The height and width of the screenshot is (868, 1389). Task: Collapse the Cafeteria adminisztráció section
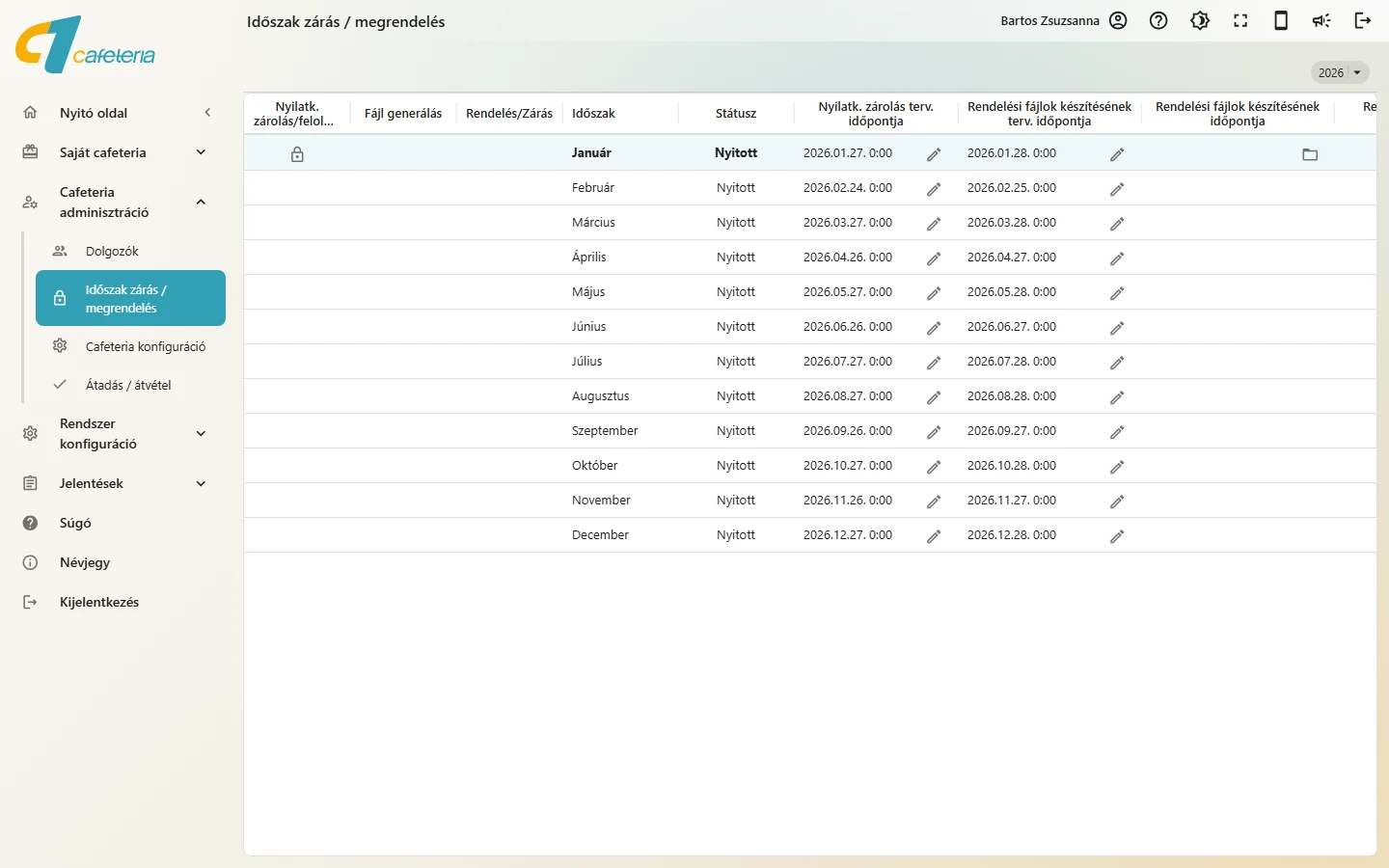click(201, 202)
